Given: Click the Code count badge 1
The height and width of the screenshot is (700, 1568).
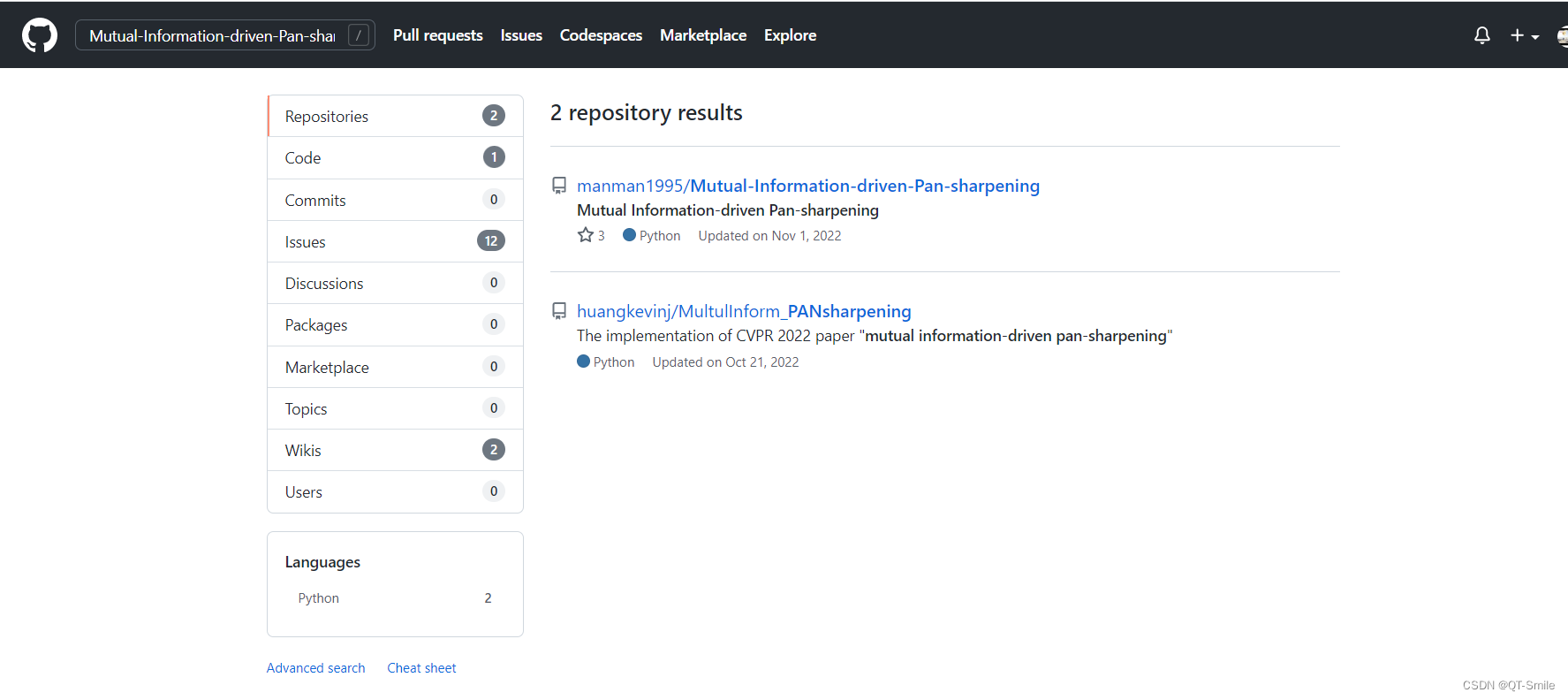Looking at the screenshot, I should [494, 157].
